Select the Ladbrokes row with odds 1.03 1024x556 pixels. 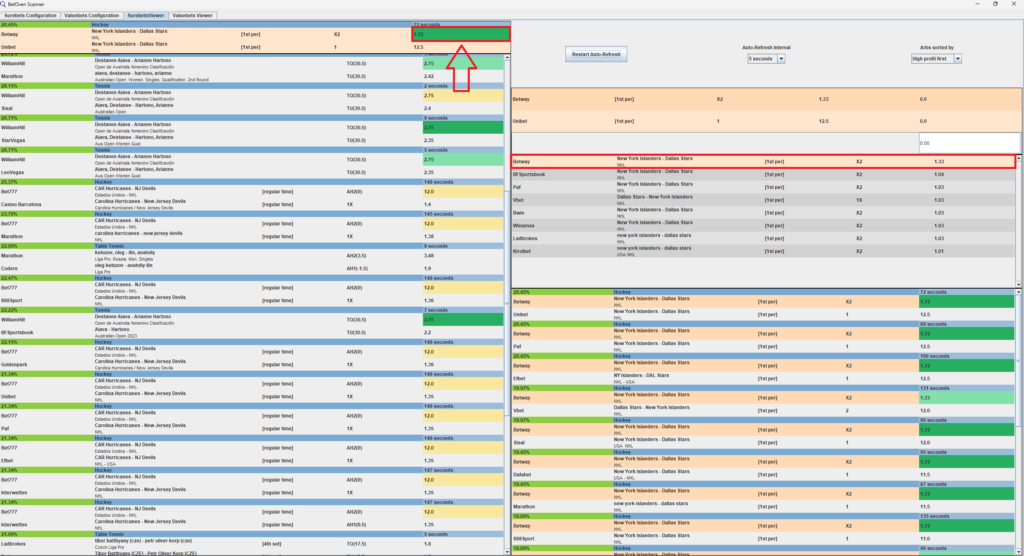(x=763, y=238)
